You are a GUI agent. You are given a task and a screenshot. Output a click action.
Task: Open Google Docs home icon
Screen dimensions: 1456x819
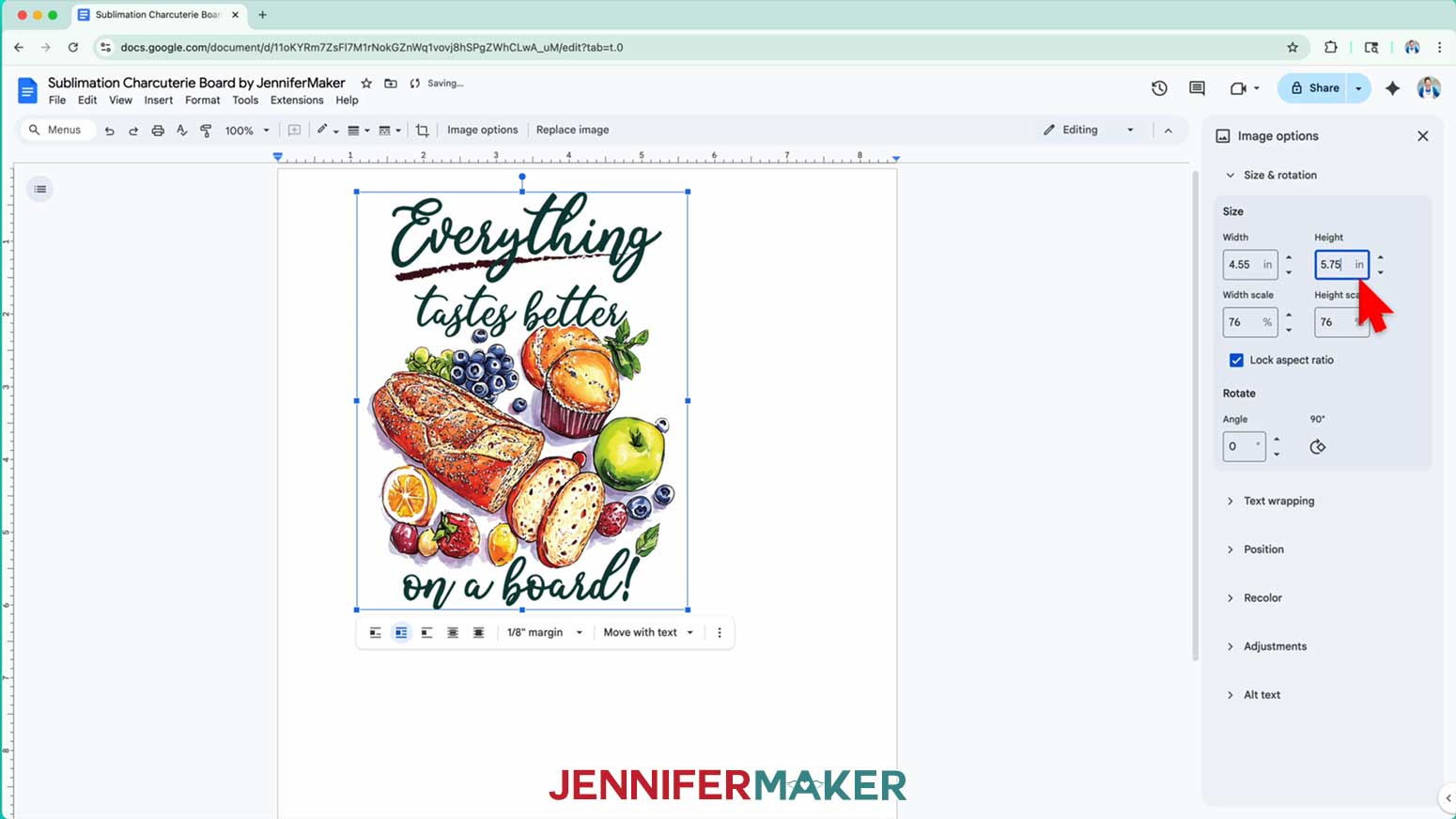pyautogui.click(x=27, y=90)
